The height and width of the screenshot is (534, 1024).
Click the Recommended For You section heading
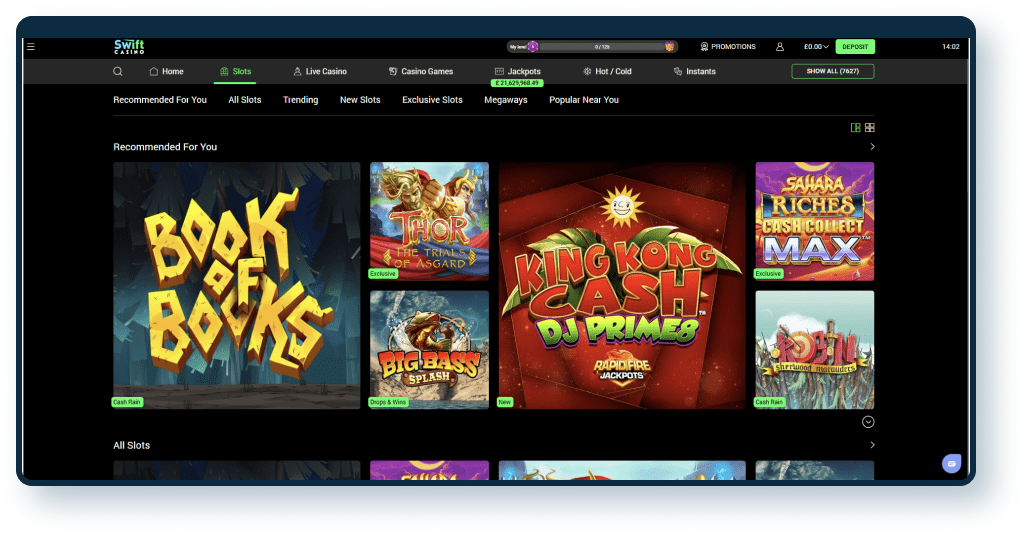(x=165, y=147)
